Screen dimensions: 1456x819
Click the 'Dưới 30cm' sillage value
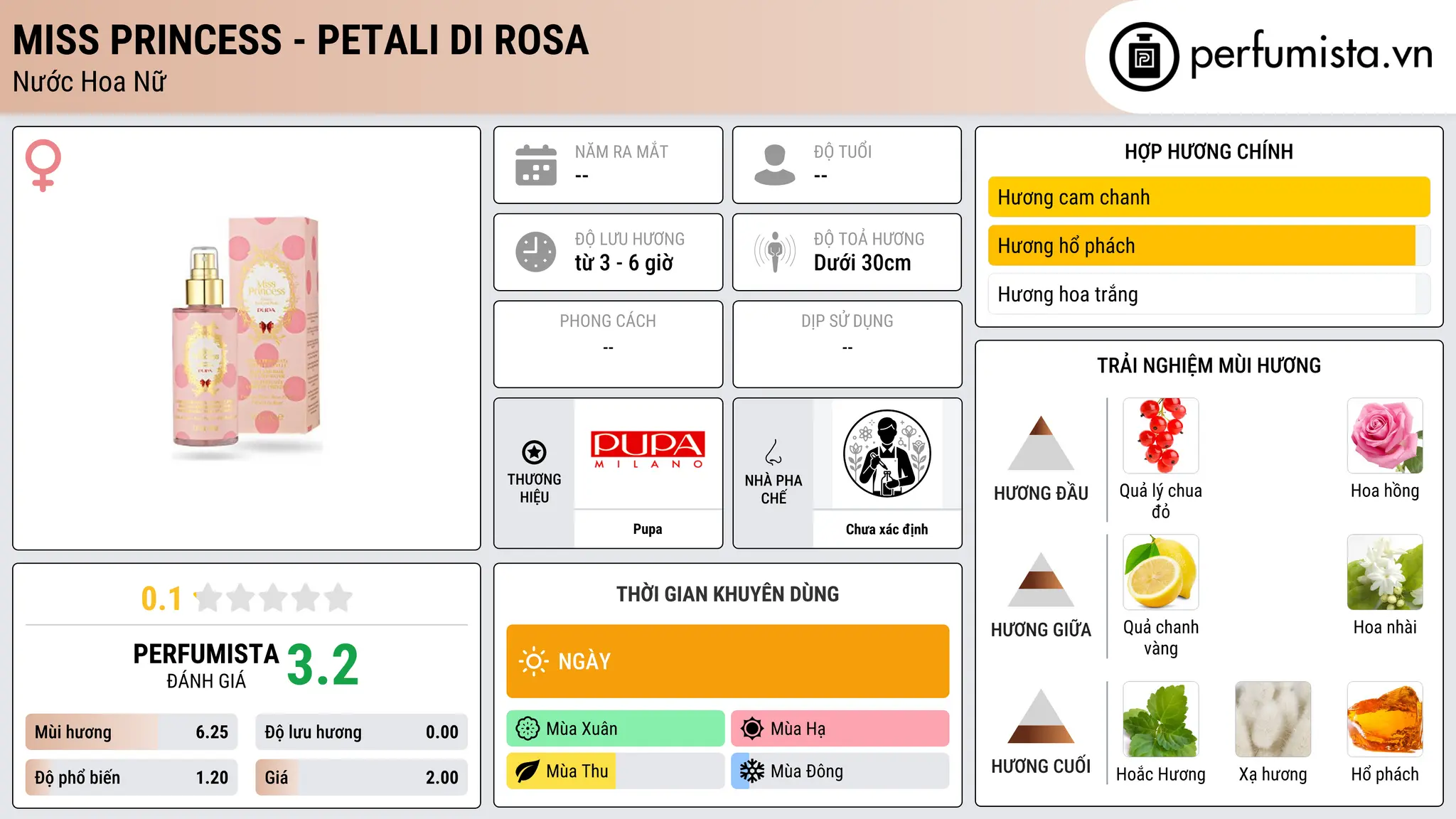coord(862,263)
